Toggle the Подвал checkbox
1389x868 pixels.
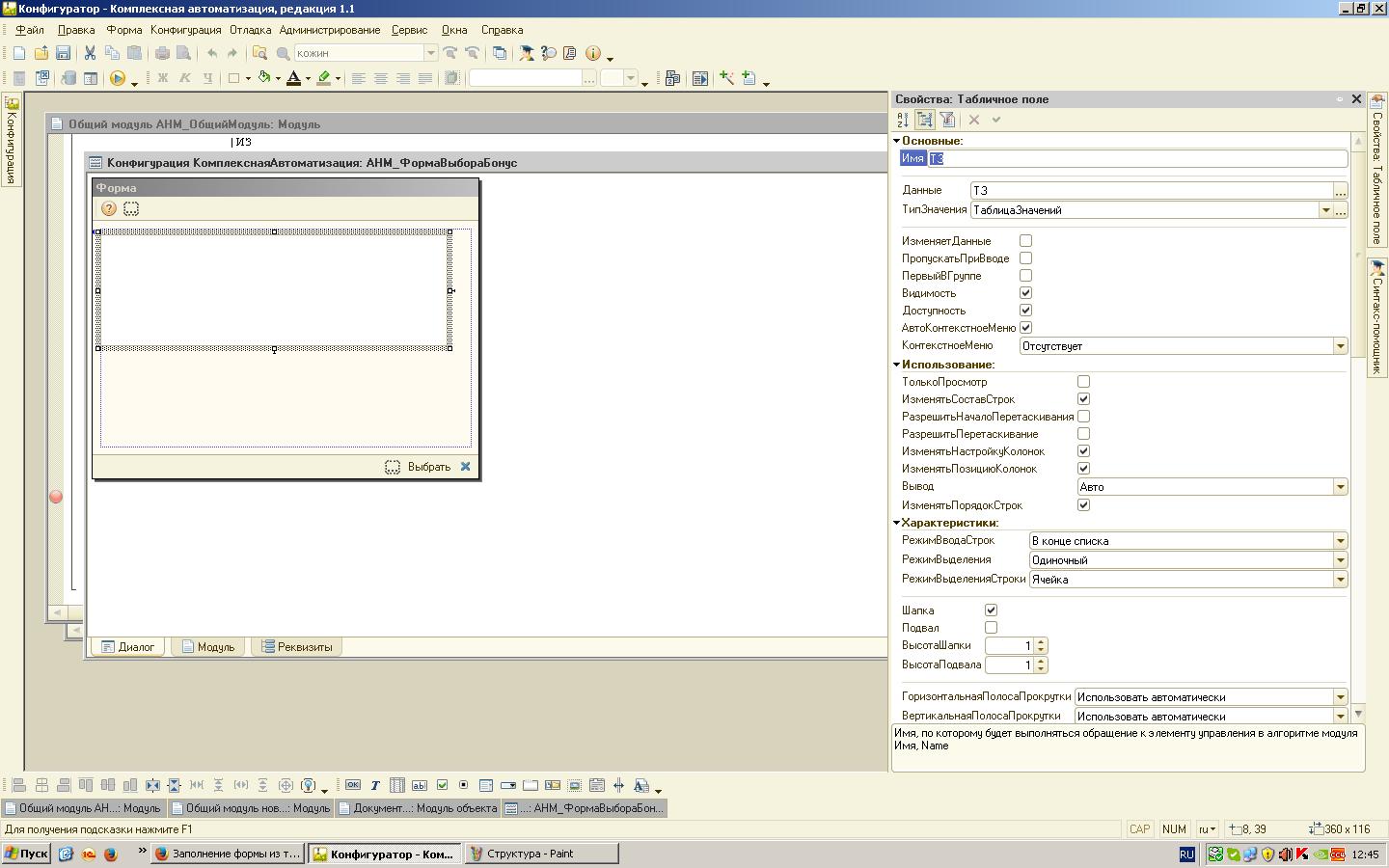tap(991, 628)
